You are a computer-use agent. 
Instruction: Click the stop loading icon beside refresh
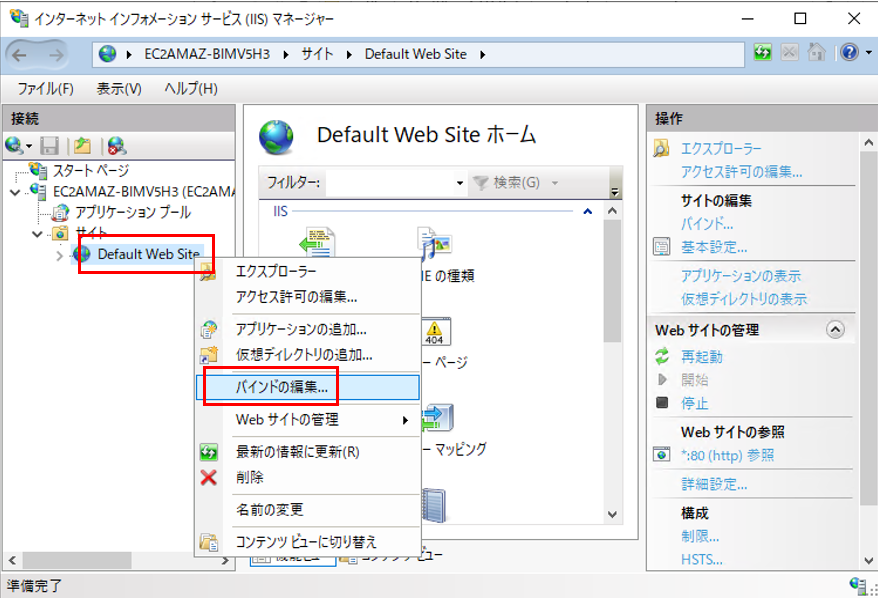click(x=790, y=53)
